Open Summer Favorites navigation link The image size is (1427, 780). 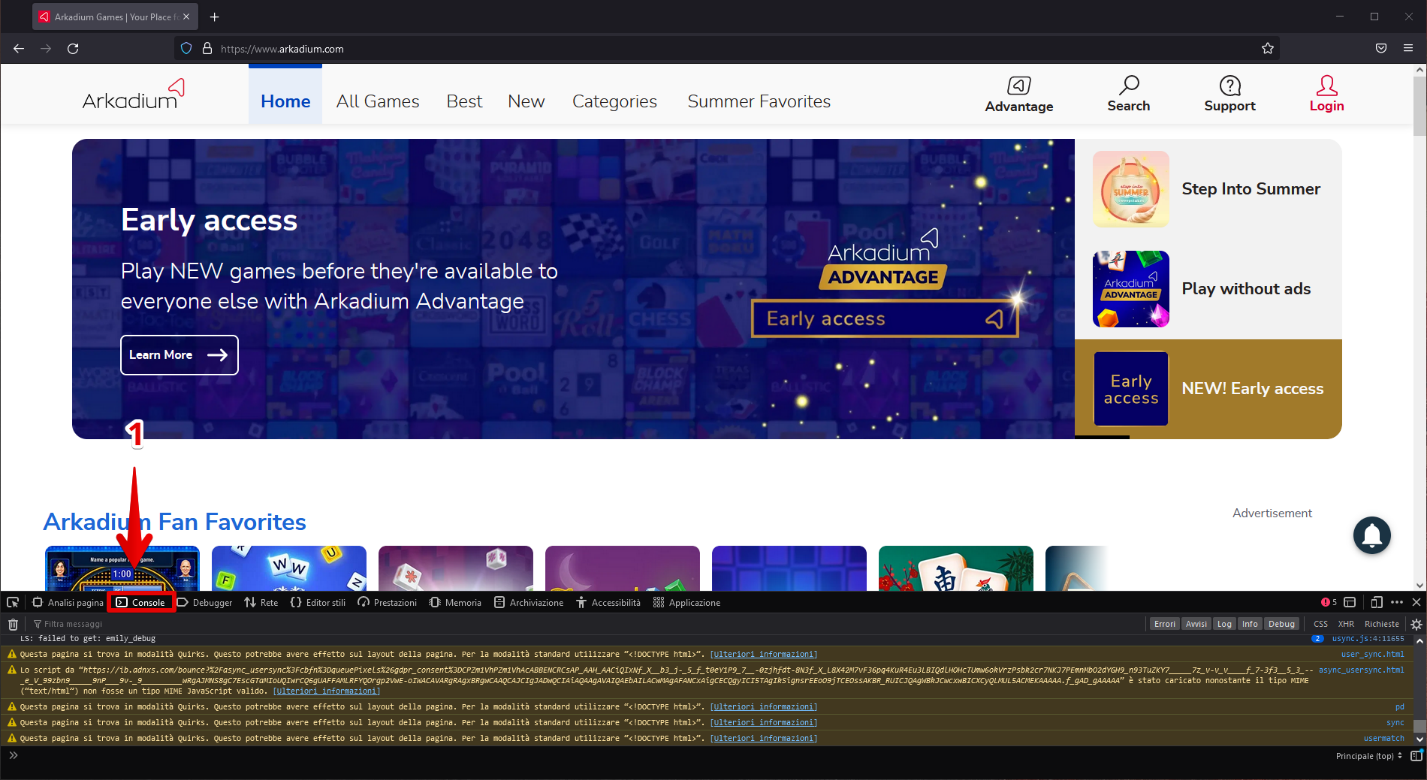click(x=759, y=101)
